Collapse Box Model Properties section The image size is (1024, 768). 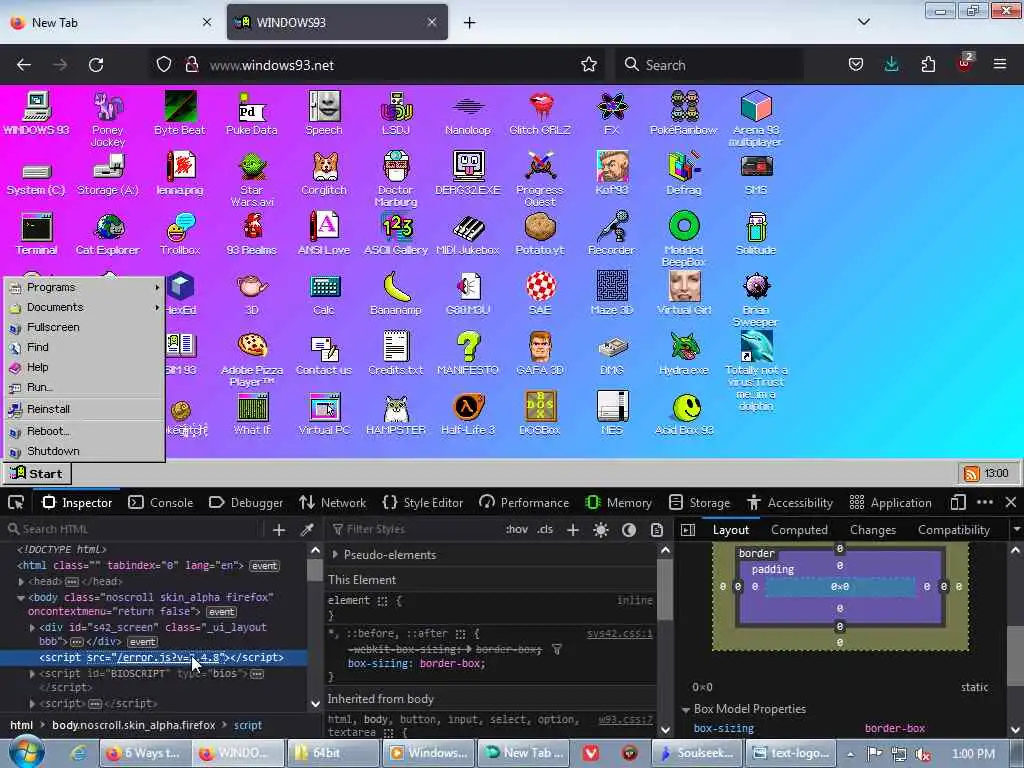coord(686,709)
